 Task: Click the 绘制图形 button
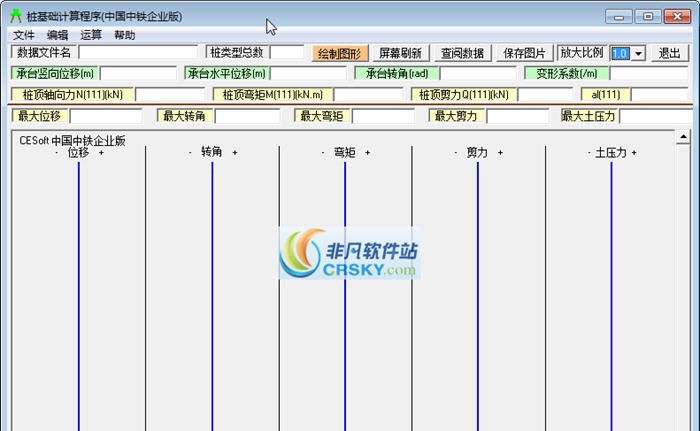tap(340, 53)
